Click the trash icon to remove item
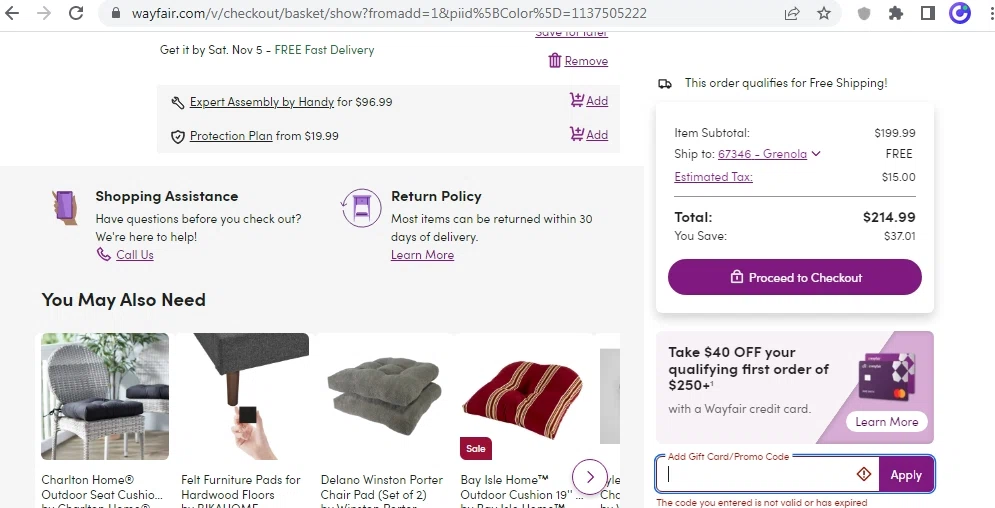Screen dimensions: 995x508 point(555,61)
